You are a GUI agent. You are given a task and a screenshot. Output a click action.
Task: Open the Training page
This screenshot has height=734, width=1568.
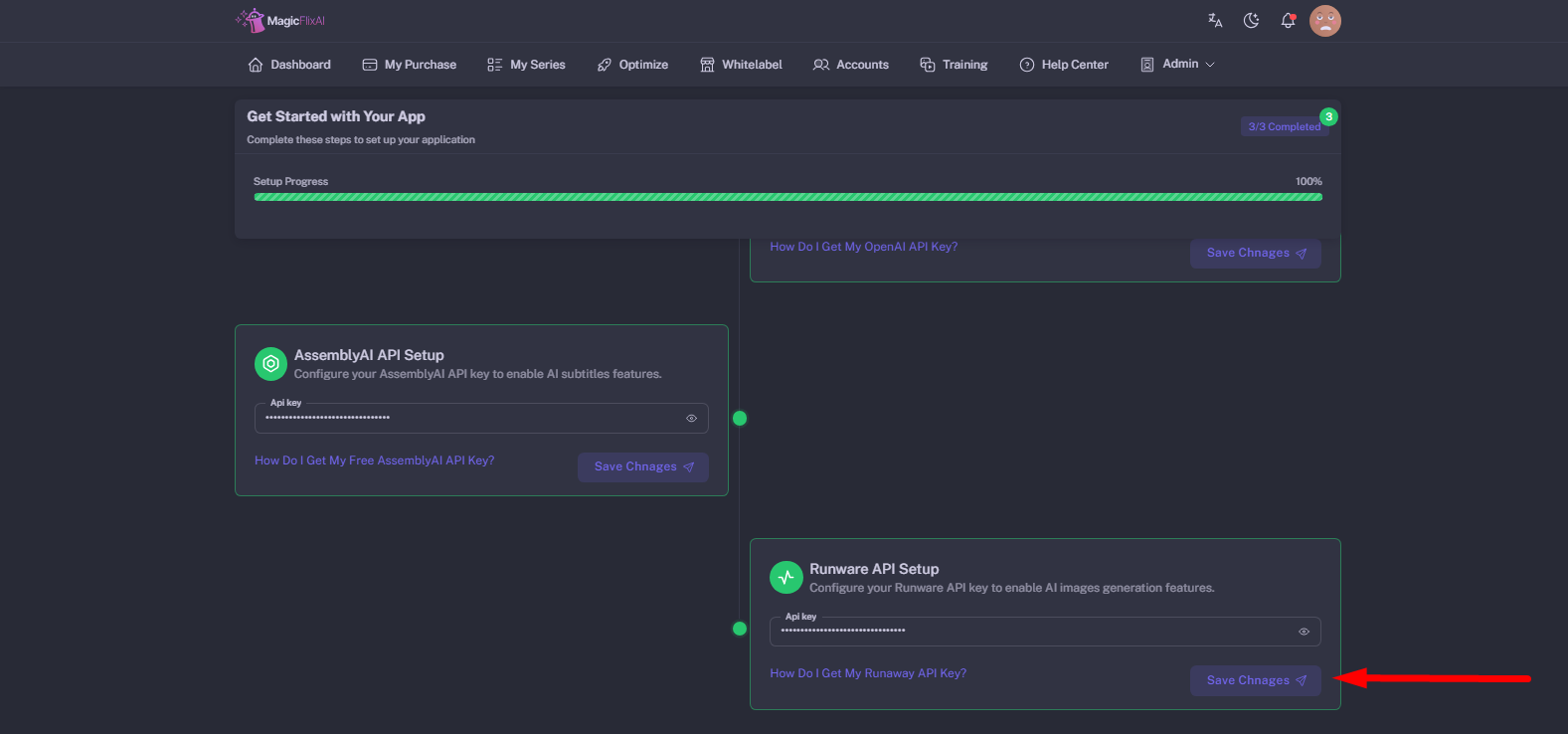coord(954,65)
